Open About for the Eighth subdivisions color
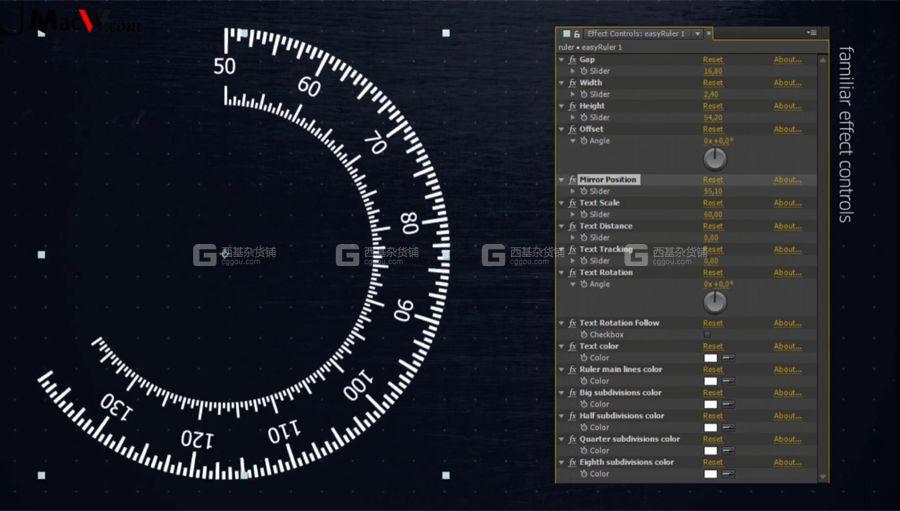The width and height of the screenshot is (900, 511). click(788, 462)
